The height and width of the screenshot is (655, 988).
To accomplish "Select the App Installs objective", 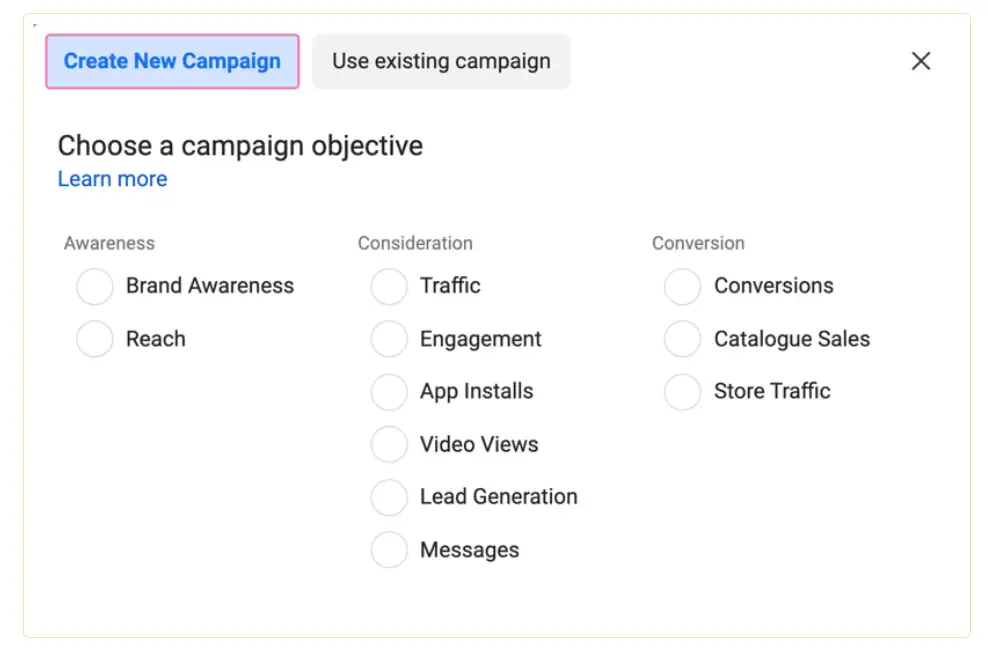I will (x=389, y=392).
